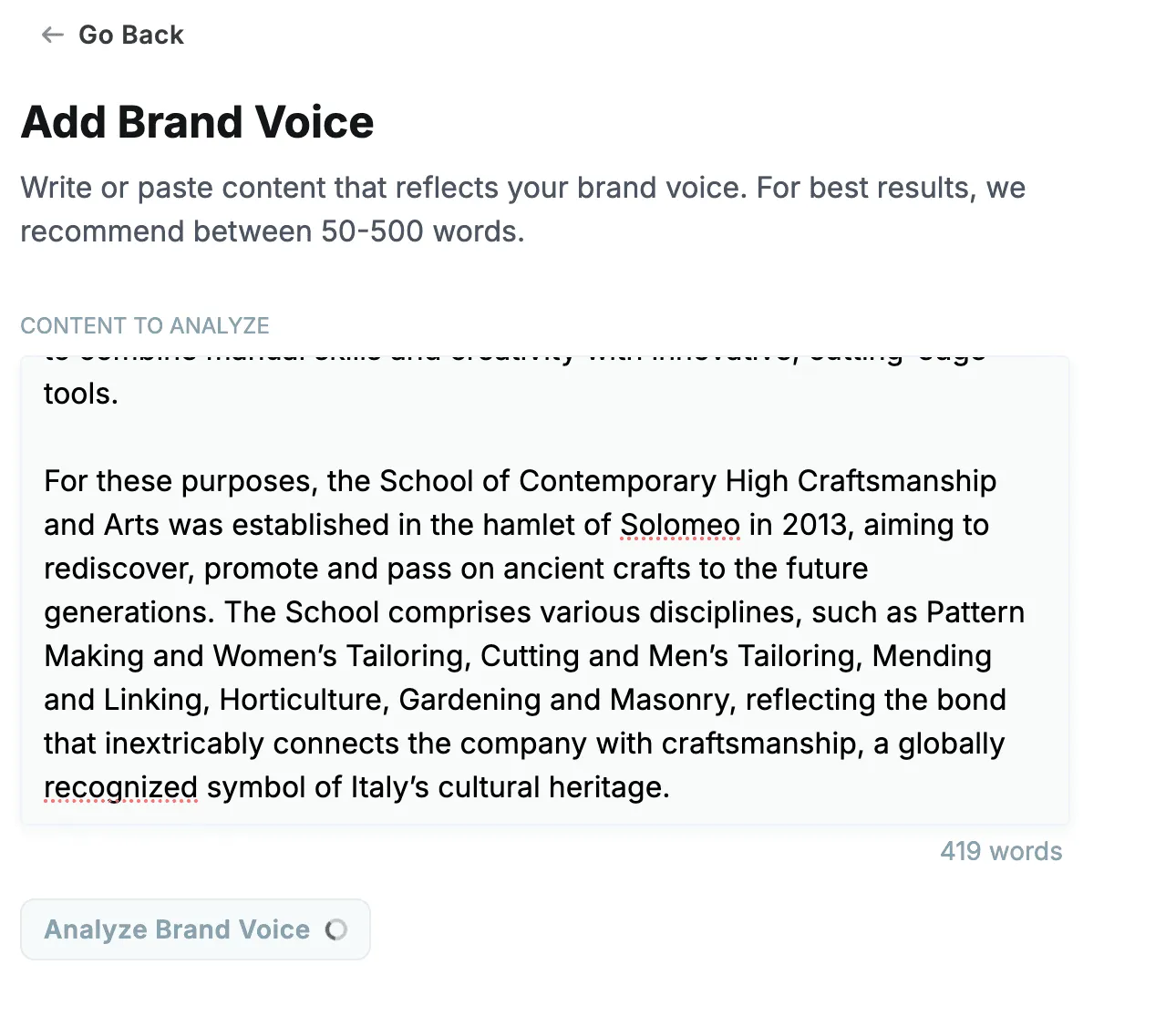Viewport: 1176px width, 1026px height.
Task: Click the loading spinner icon
Action: point(336,929)
